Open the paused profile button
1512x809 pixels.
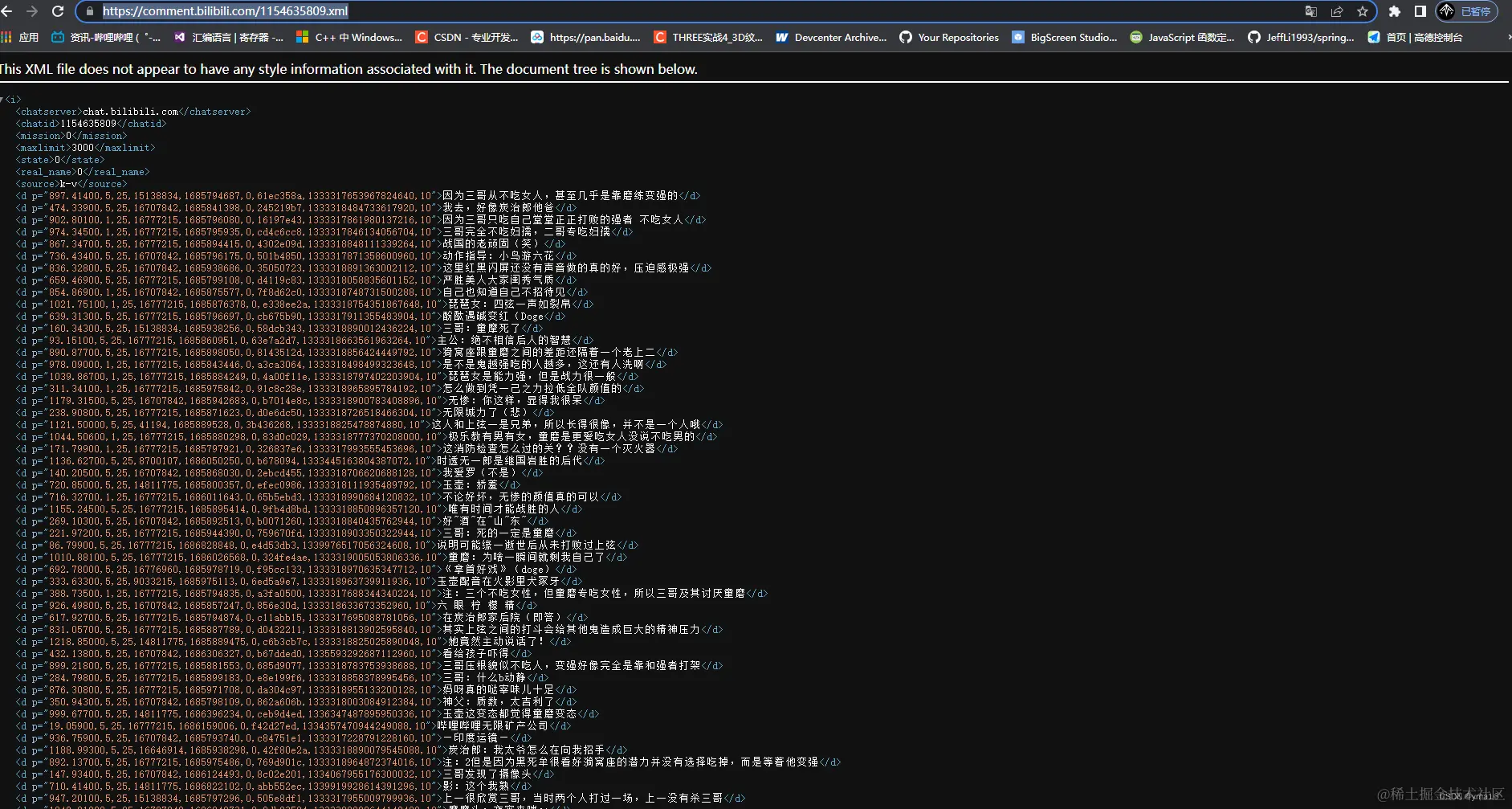[1466, 11]
